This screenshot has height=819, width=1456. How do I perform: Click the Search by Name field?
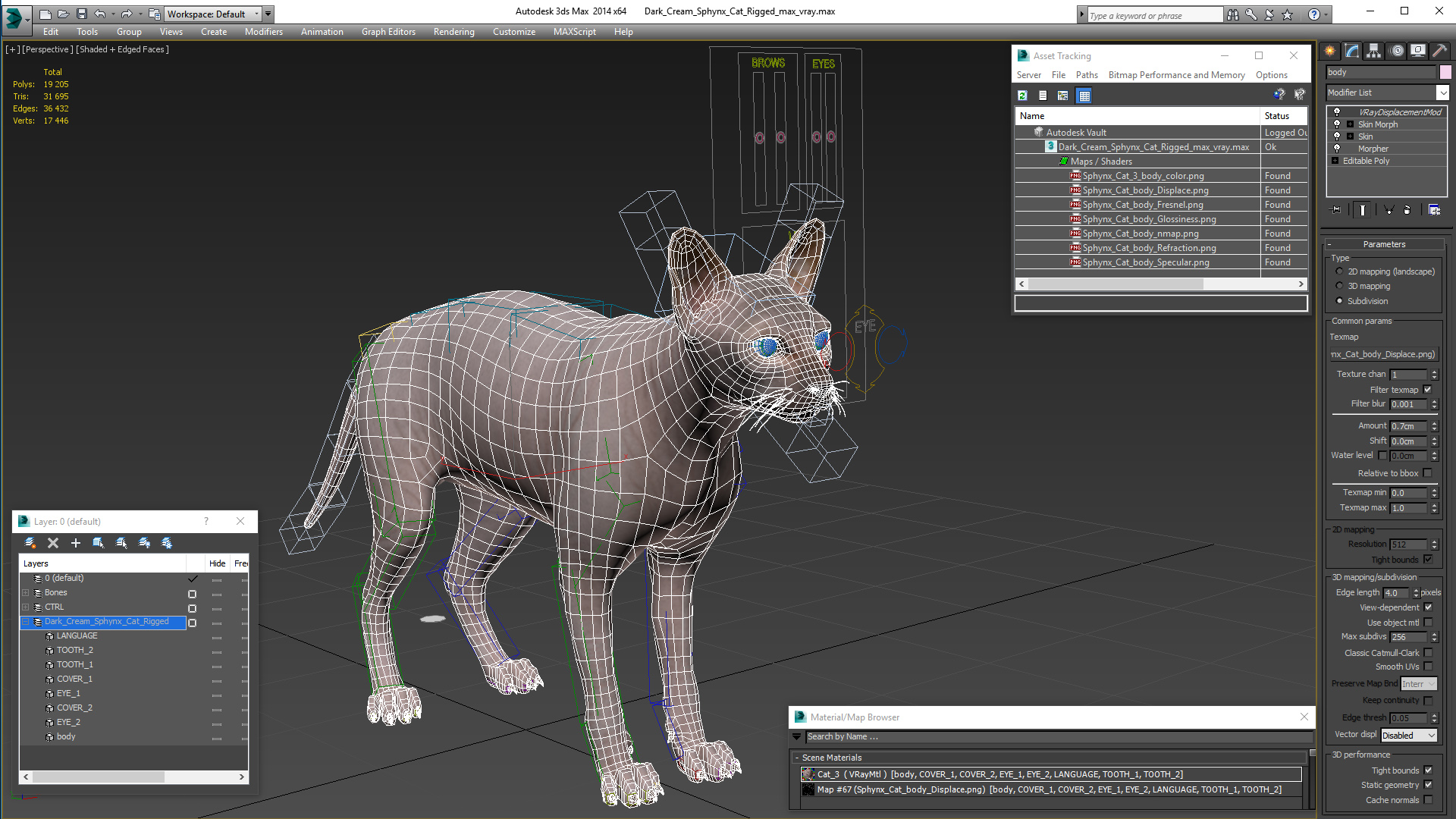[x=1059, y=737]
